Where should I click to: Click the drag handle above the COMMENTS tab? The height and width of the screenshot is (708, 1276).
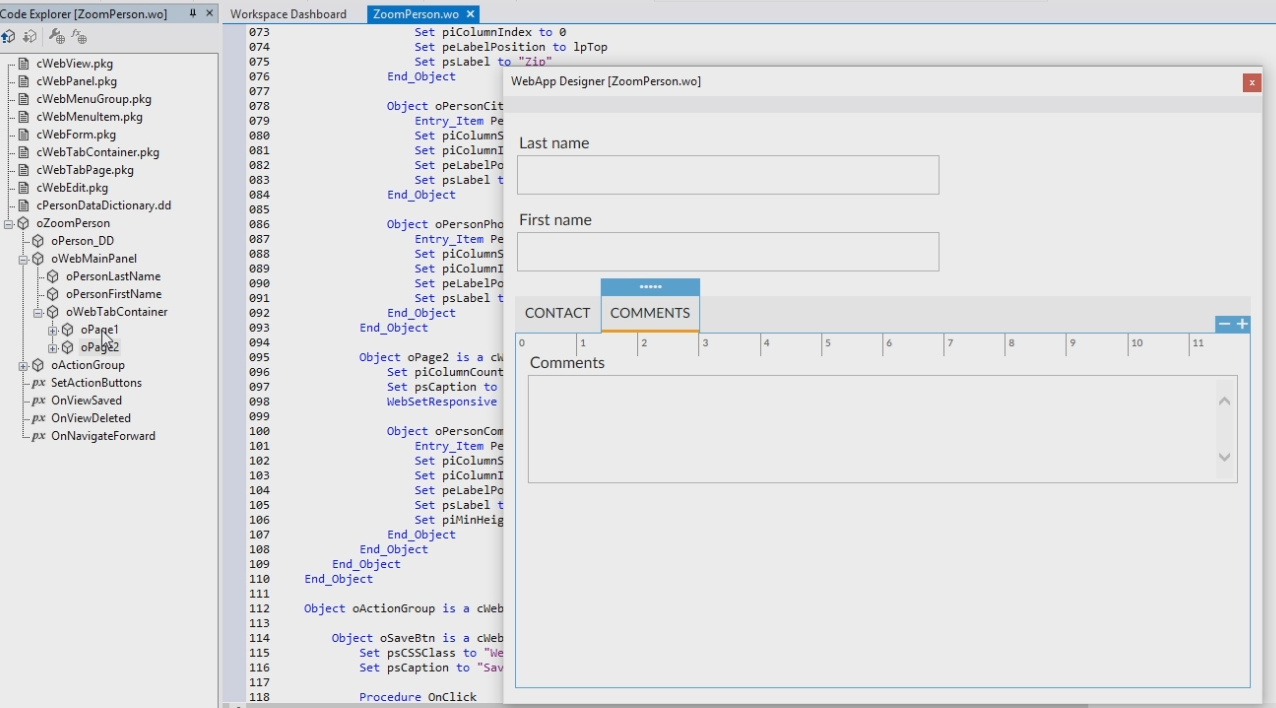point(650,287)
